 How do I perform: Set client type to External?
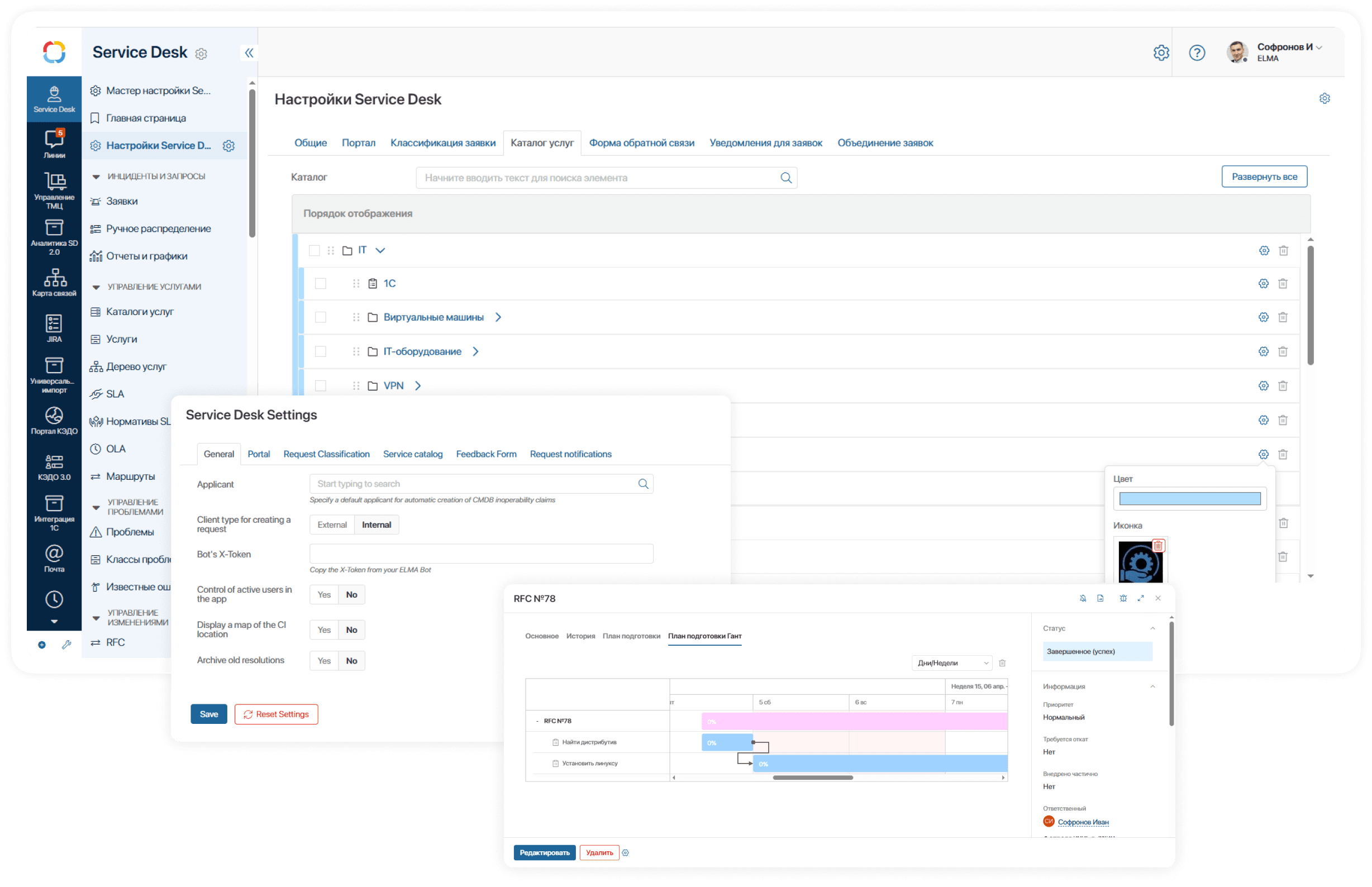tap(332, 524)
